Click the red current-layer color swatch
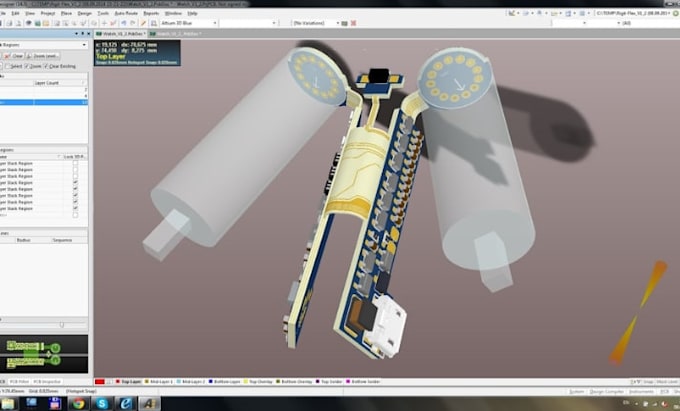The width and height of the screenshot is (680, 411). pos(99,382)
